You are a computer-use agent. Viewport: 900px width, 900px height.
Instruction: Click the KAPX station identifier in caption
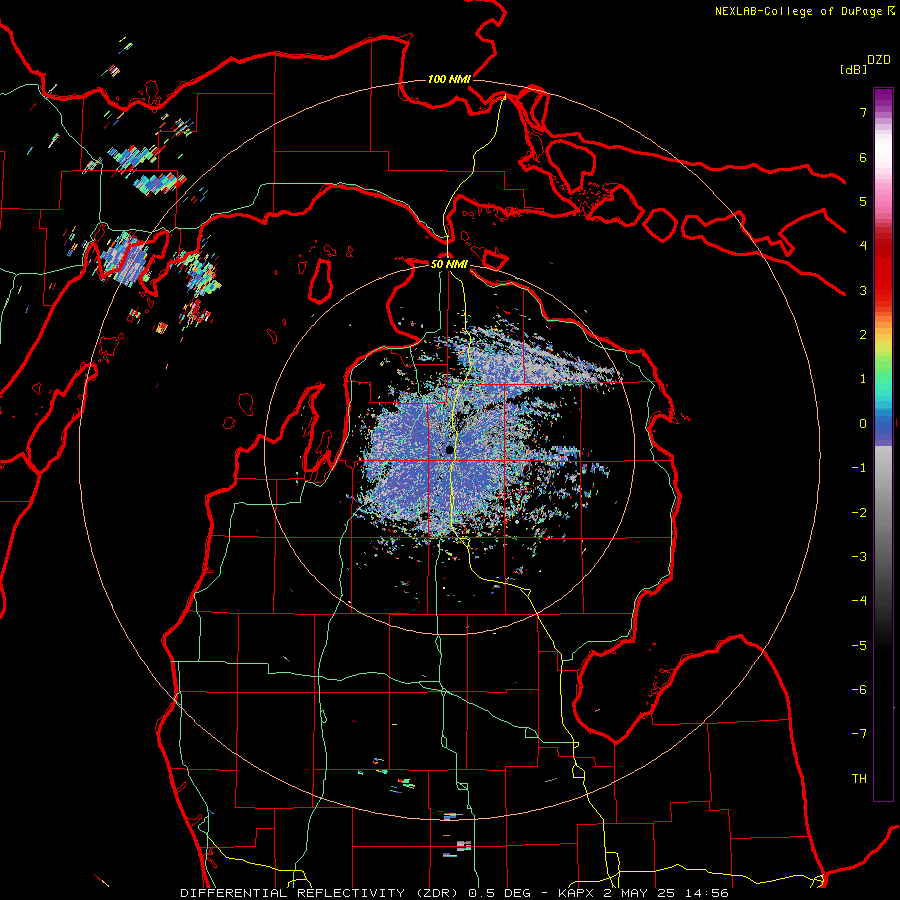575,893
